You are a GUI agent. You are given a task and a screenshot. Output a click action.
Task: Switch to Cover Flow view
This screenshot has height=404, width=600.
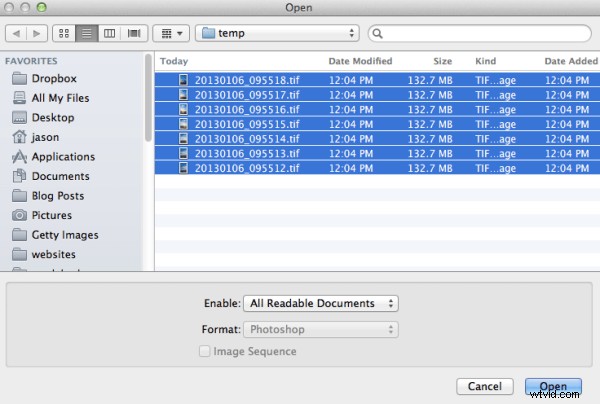tap(133, 33)
